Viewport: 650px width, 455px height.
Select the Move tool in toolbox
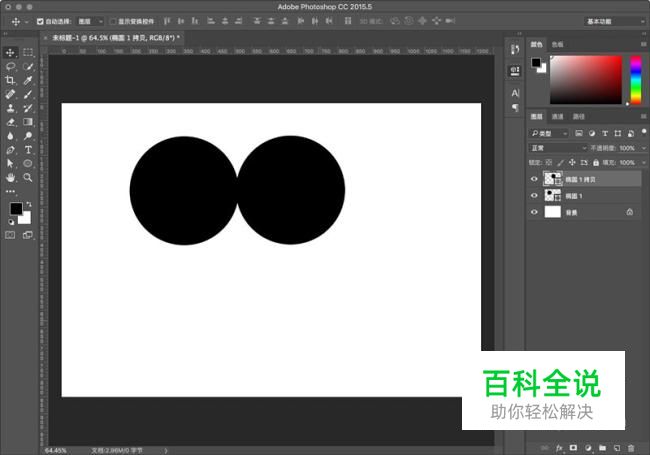[10, 53]
